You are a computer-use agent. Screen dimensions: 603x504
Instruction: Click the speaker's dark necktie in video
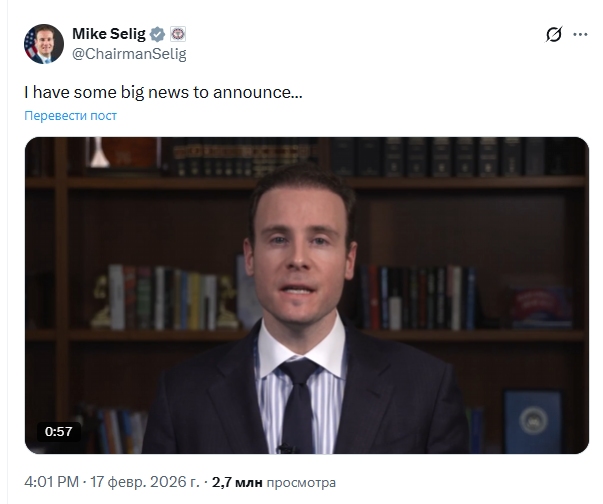(x=298, y=404)
